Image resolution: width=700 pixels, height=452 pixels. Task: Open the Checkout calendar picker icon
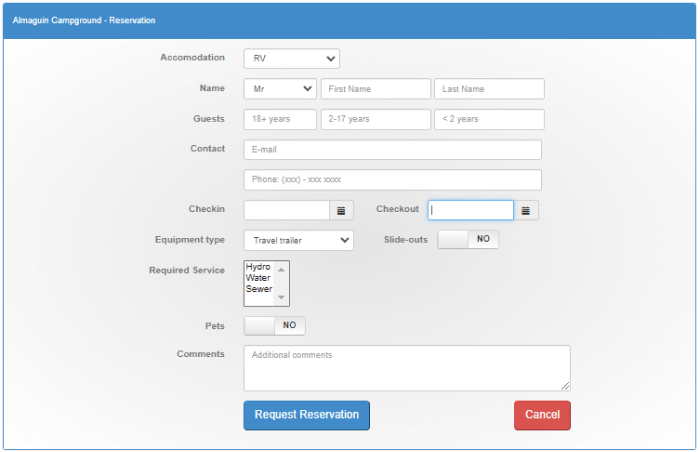coord(526,210)
